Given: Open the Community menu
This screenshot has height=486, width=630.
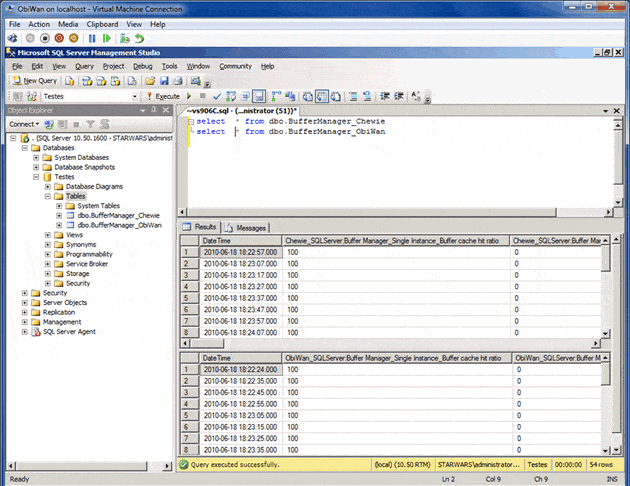Looking at the screenshot, I should (235, 66).
